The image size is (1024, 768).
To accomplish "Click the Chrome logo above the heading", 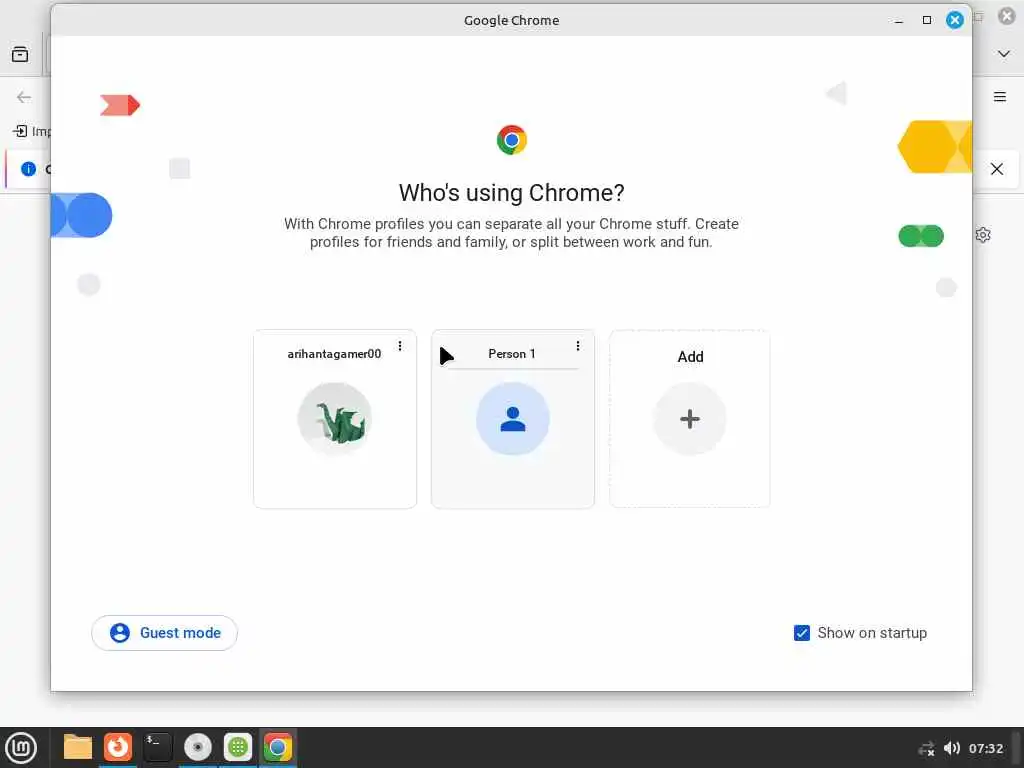I will 511,140.
